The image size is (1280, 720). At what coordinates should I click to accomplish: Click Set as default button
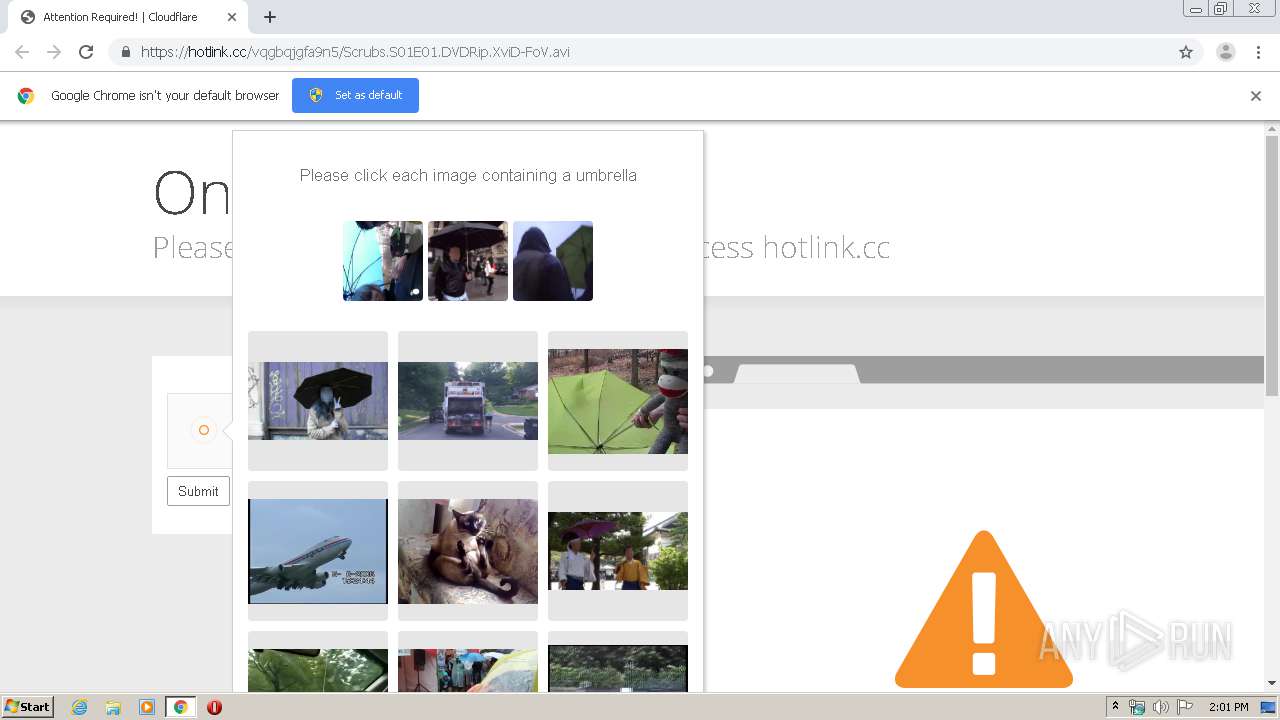tap(355, 95)
